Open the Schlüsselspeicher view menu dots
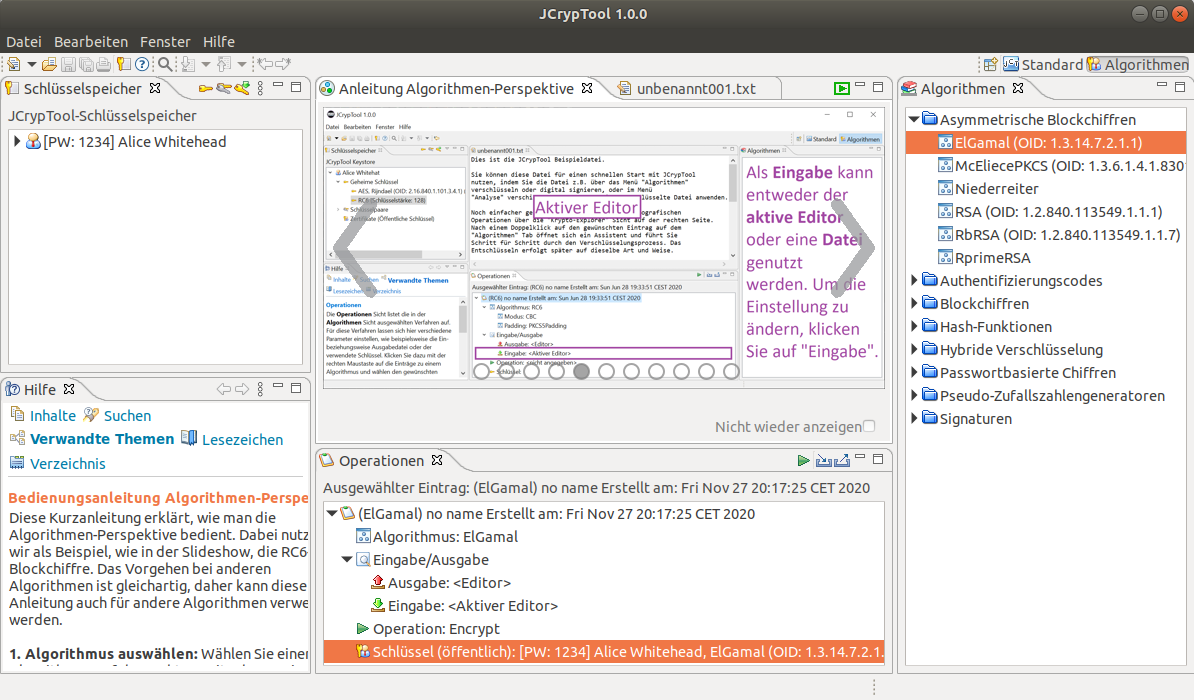The width and height of the screenshot is (1194, 700). coord(260,88)
